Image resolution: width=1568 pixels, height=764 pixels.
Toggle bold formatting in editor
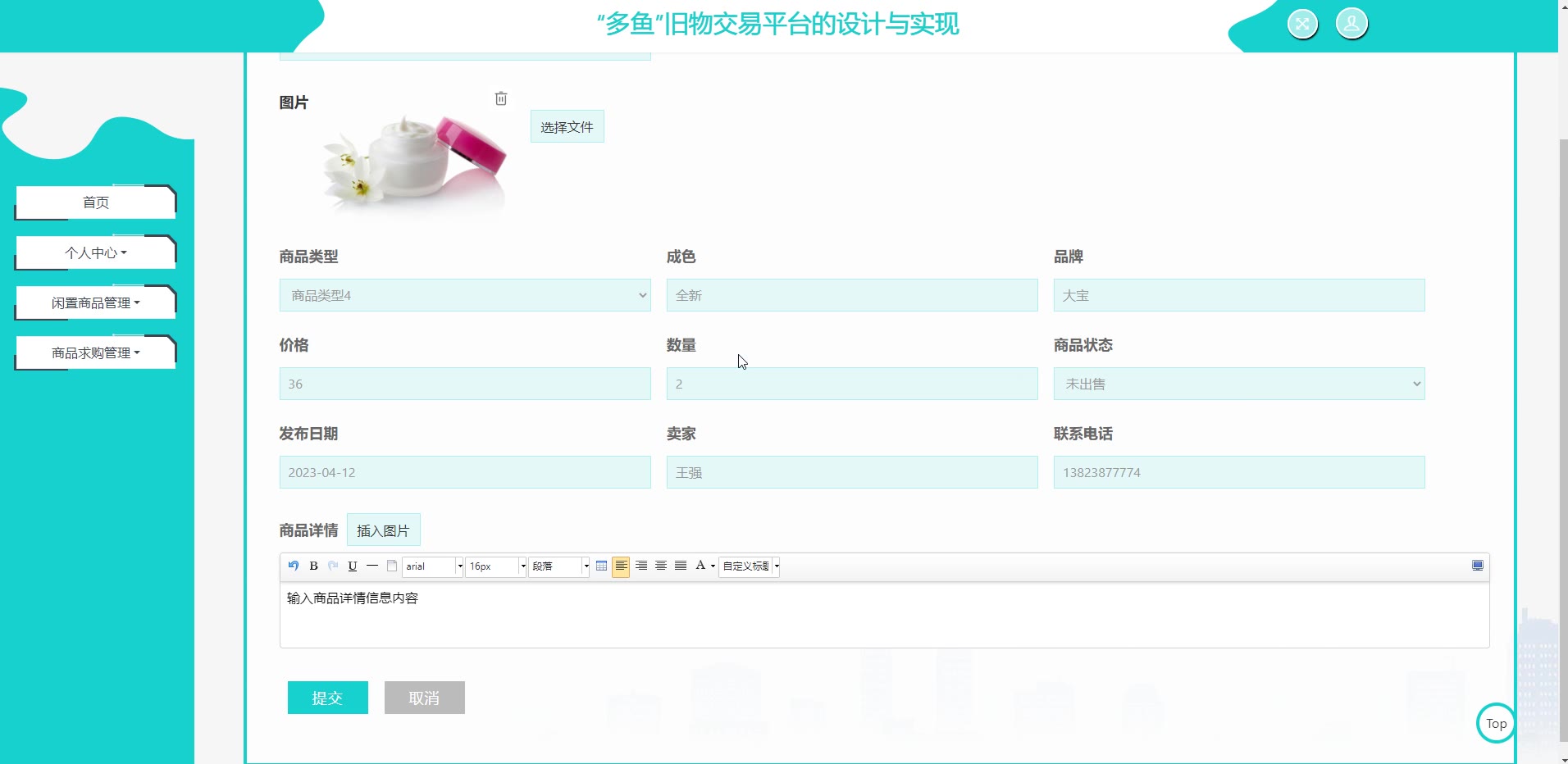coord(313,566)
